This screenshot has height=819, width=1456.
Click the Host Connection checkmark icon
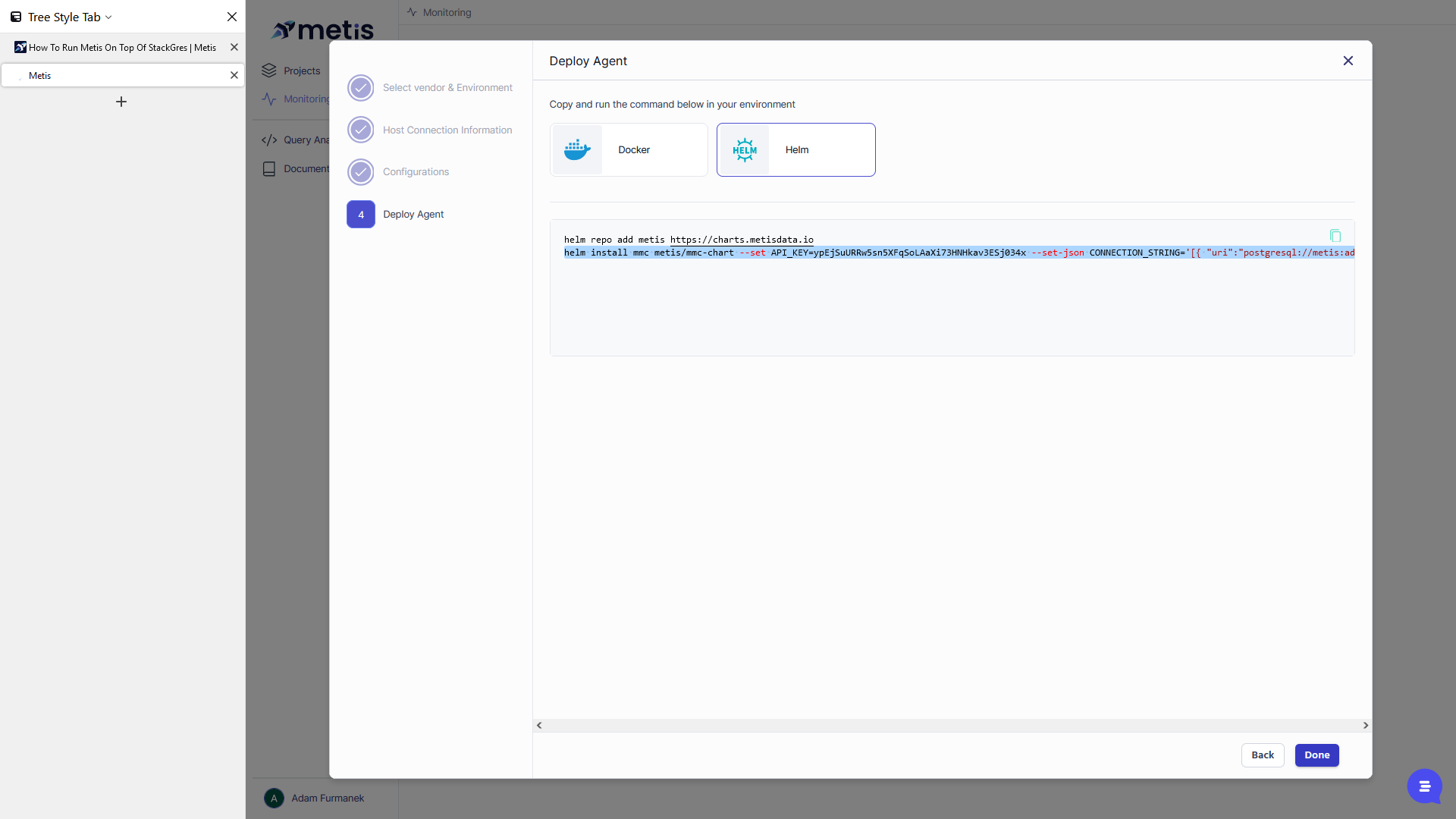tap(361, 130)
